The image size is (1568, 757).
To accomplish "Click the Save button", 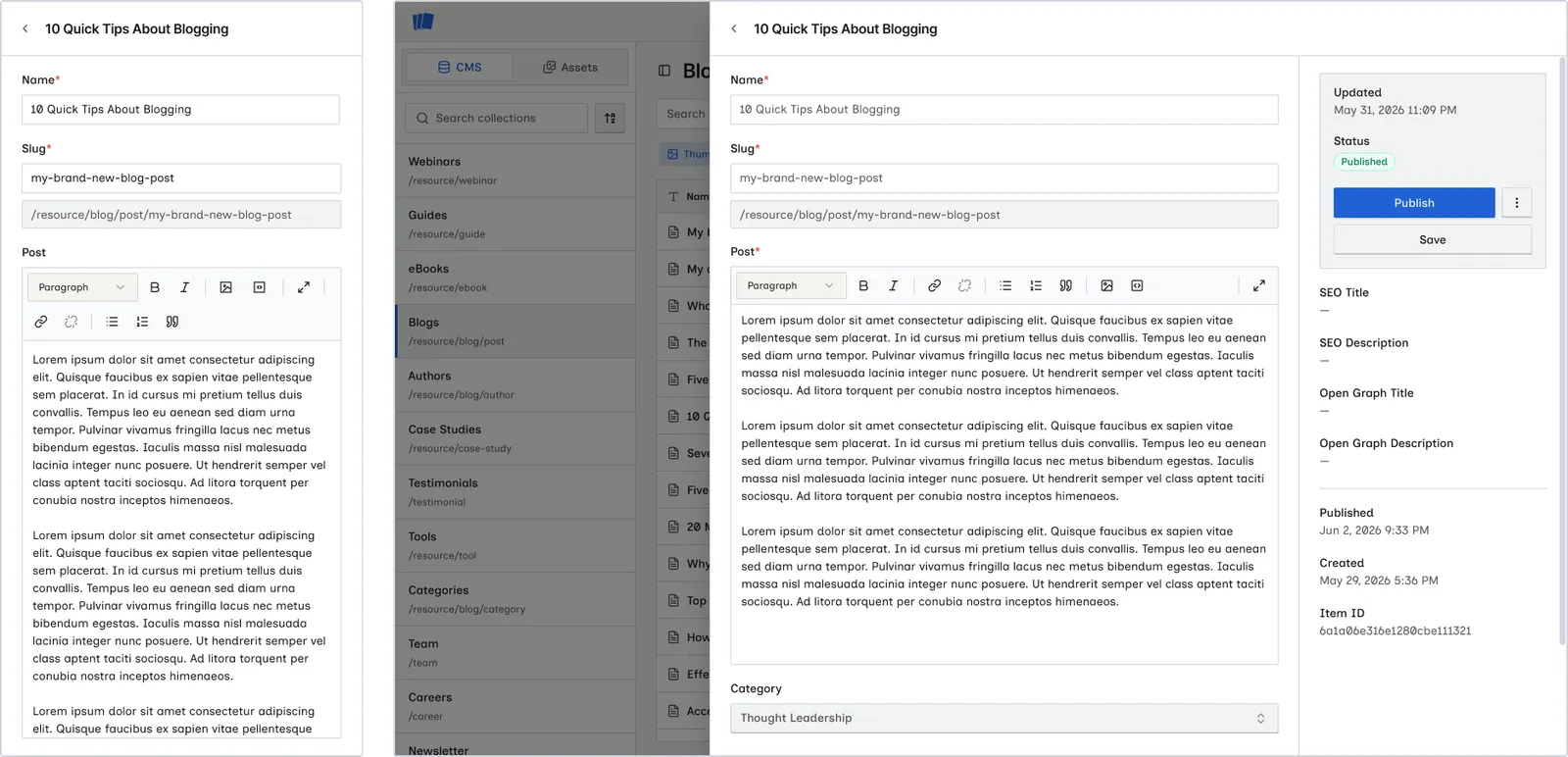I will [1432, 239].
